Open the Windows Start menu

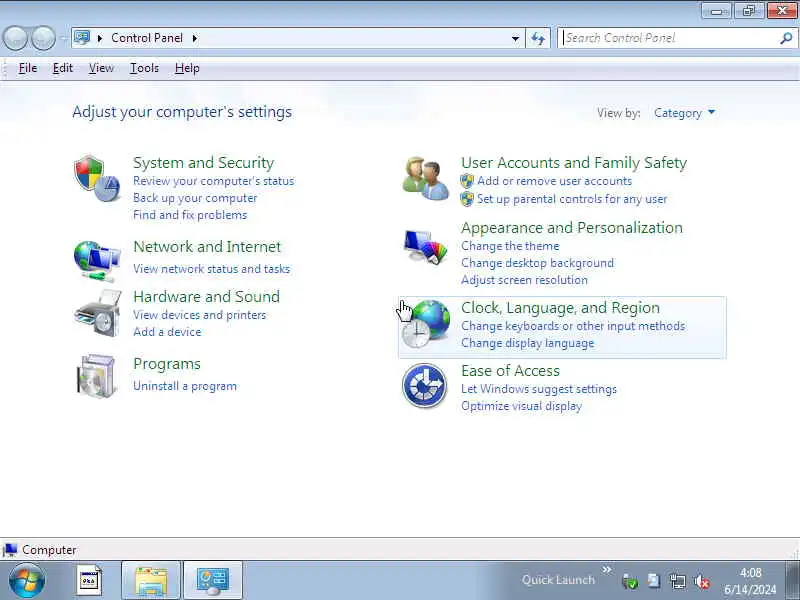27,581
